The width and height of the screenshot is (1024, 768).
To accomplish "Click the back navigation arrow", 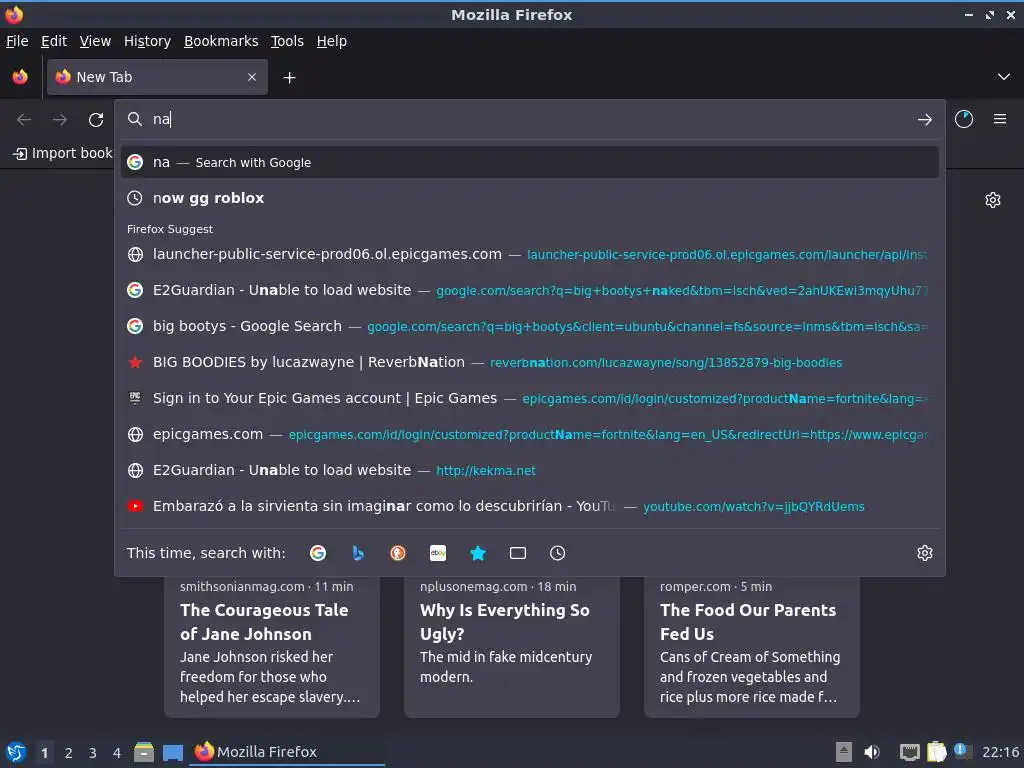I will tap(24, 120).
